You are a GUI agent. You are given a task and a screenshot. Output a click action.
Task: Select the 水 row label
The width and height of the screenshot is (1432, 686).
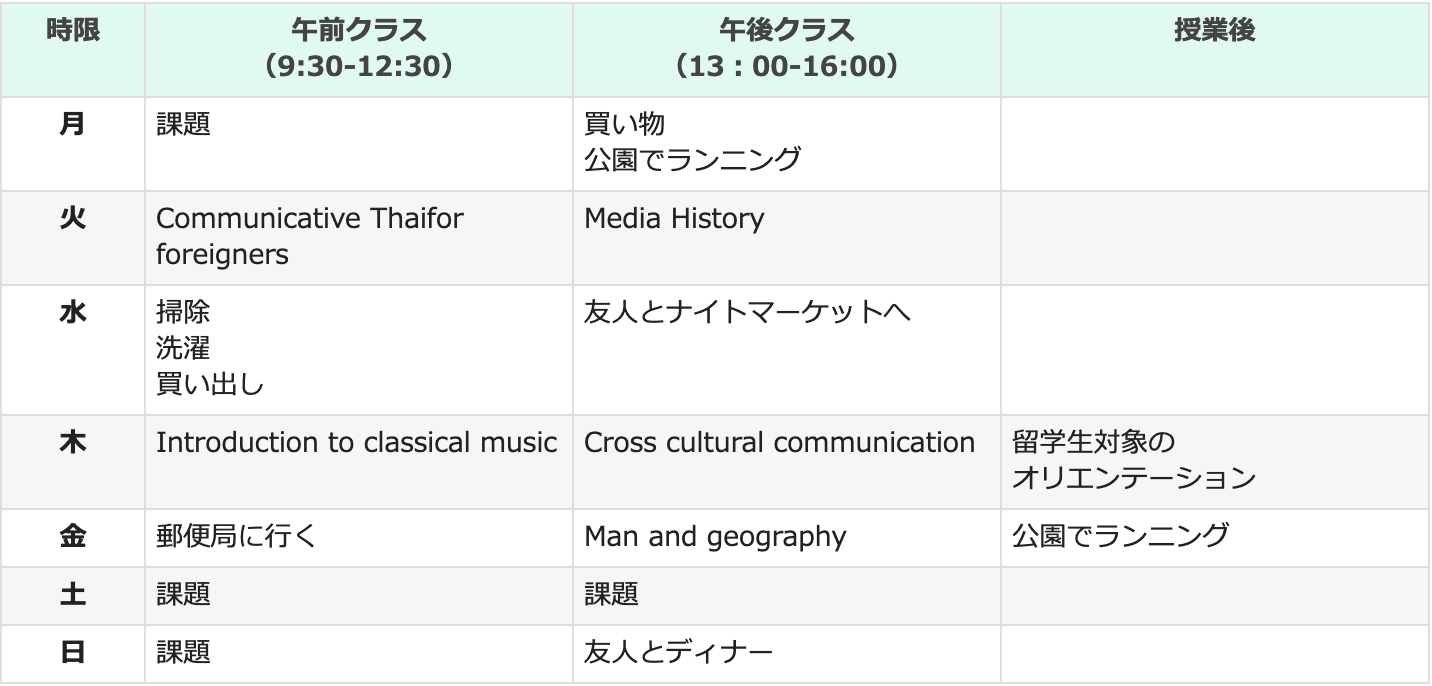(x=73, y=350)
